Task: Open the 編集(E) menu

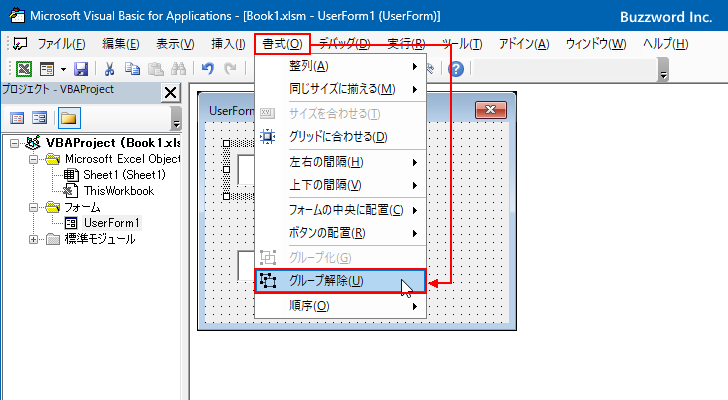Action: [121, 44]
